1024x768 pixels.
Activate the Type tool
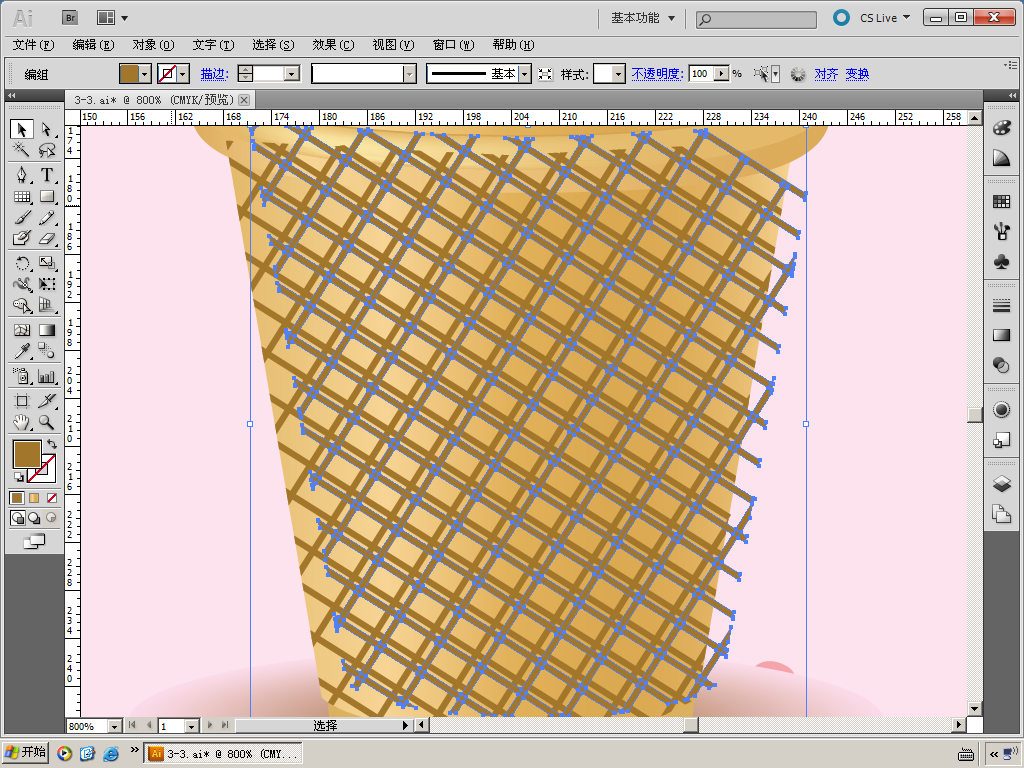click(x=46, y=175)
